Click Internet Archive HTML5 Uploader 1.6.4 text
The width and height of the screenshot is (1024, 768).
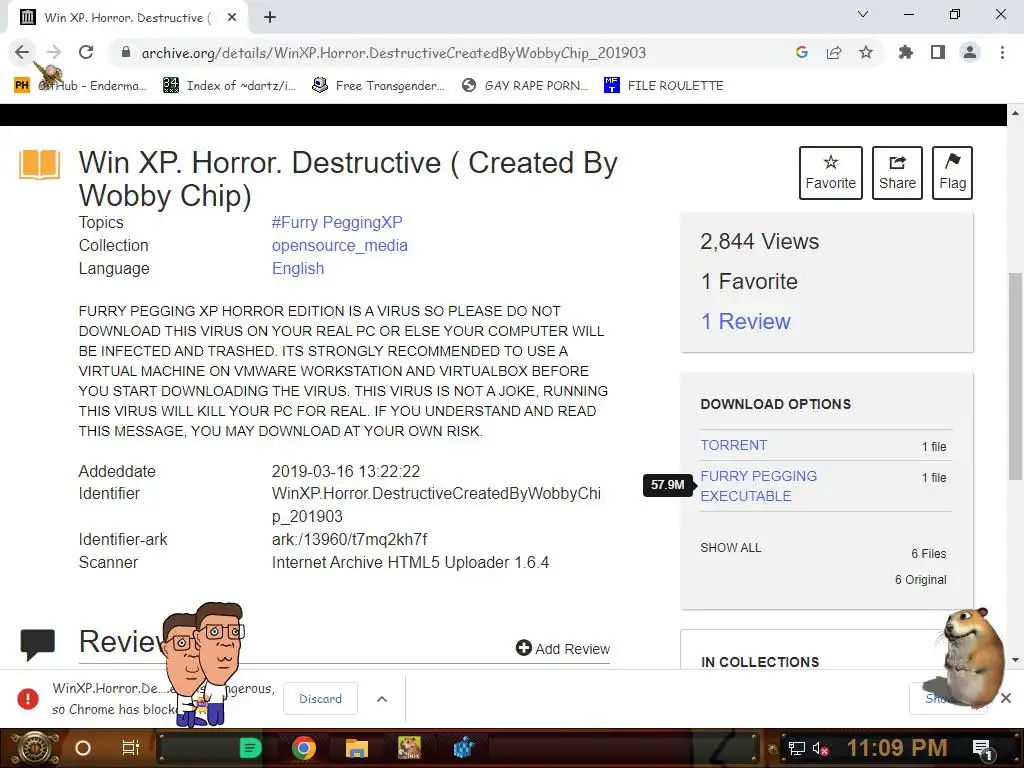click(x=410, y=562)
